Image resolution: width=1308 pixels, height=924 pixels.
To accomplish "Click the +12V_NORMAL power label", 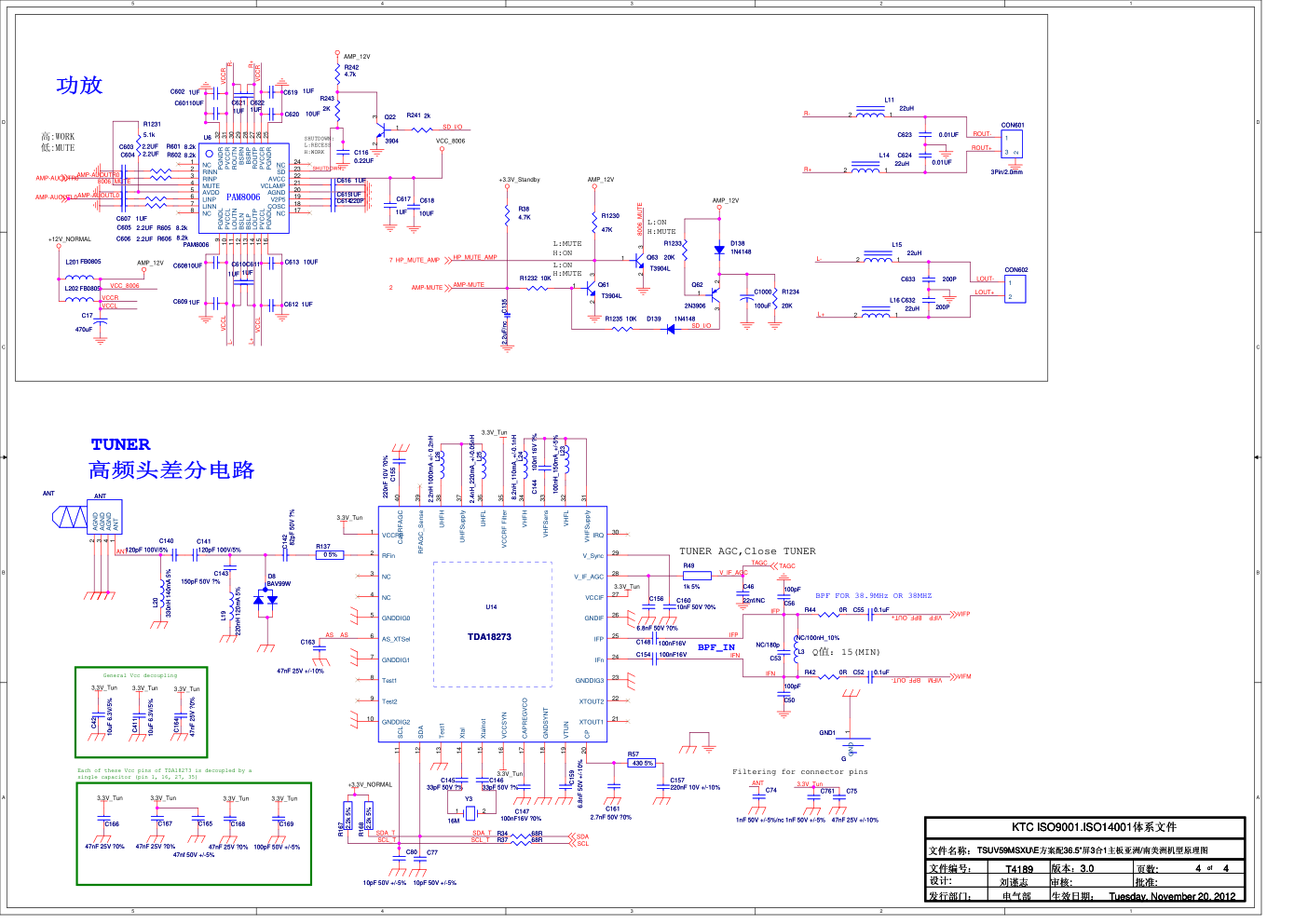I will 70,239.
